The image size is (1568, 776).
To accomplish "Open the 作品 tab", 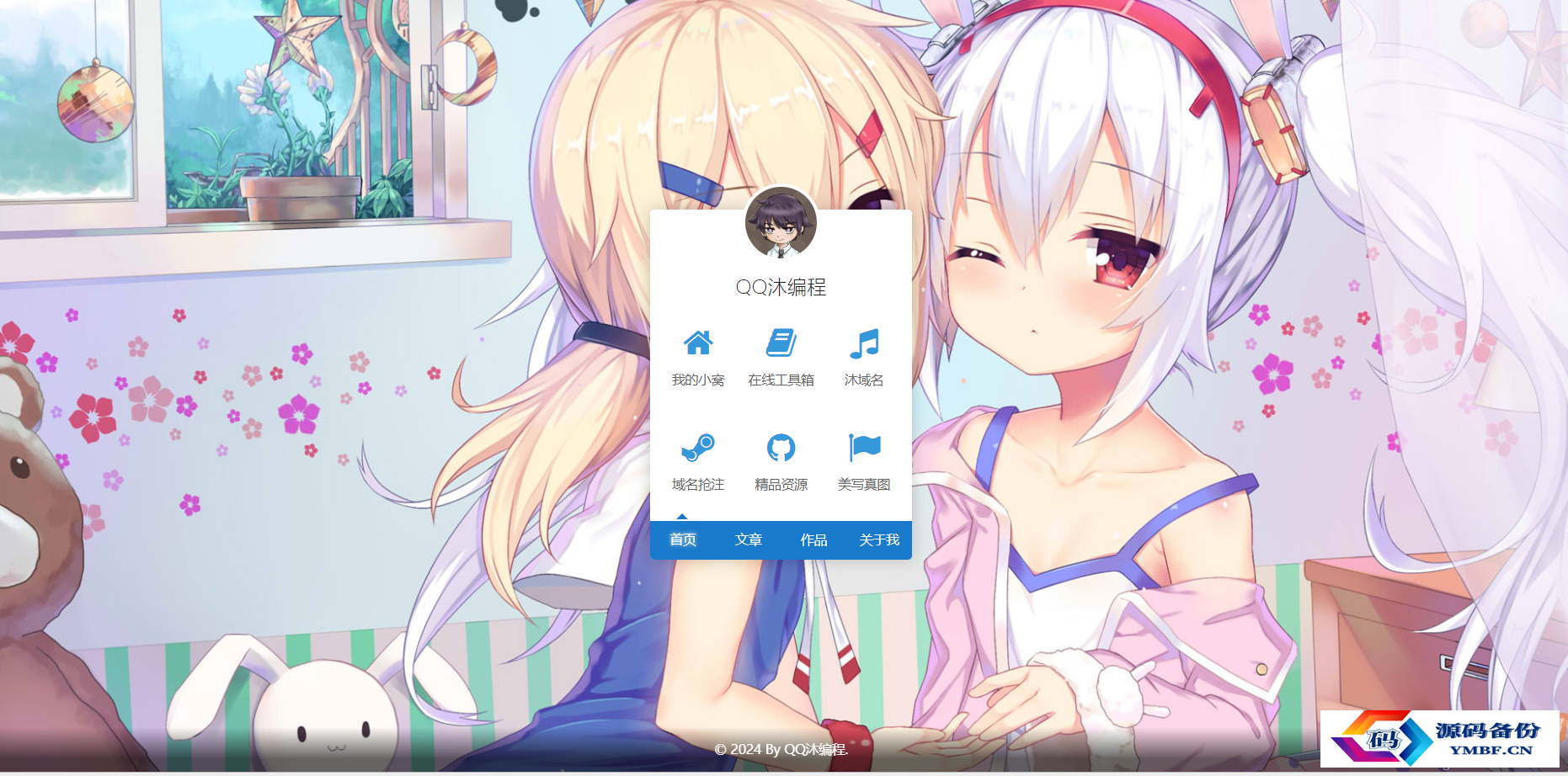I will point(813,539).
